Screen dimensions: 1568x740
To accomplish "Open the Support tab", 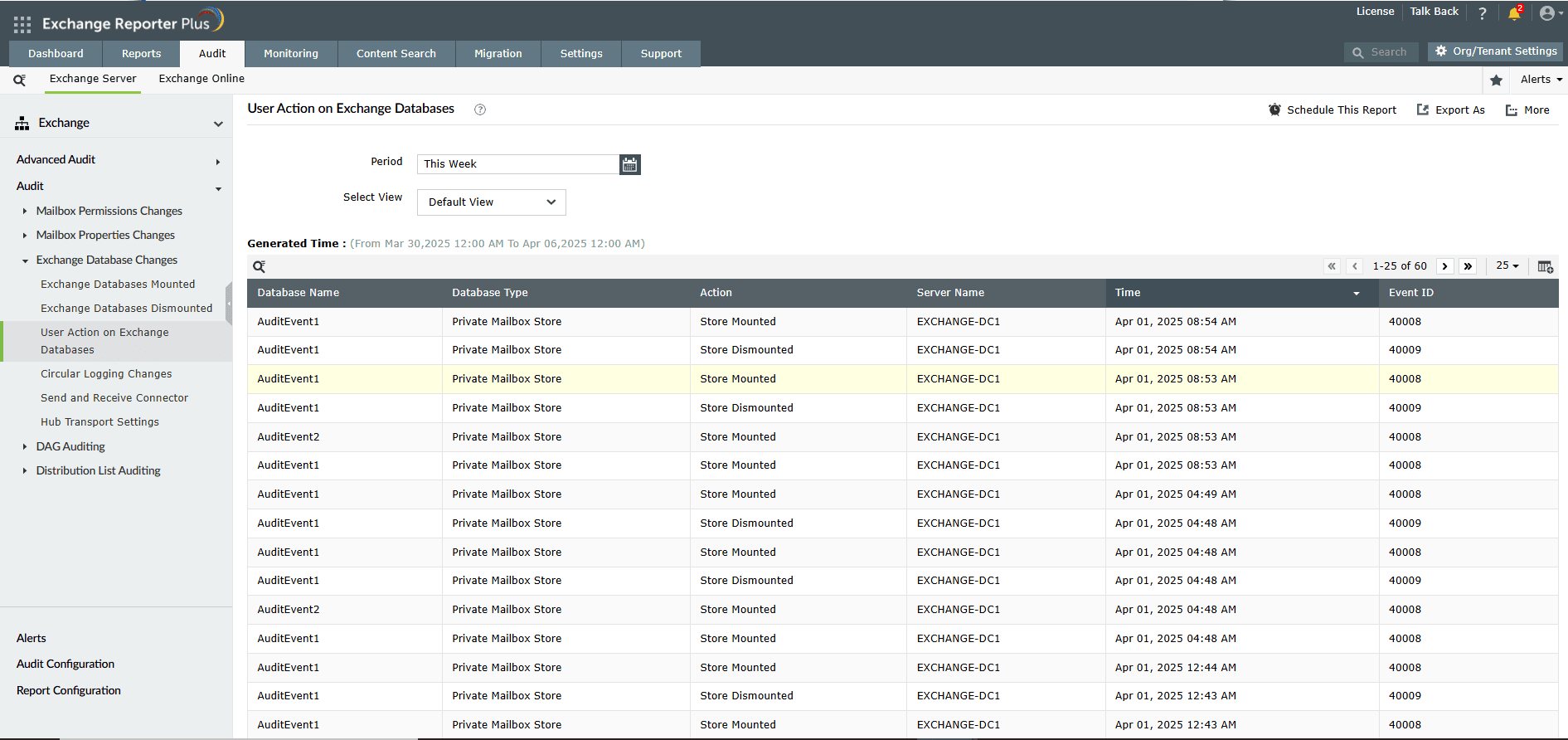I will pos(661,54).
